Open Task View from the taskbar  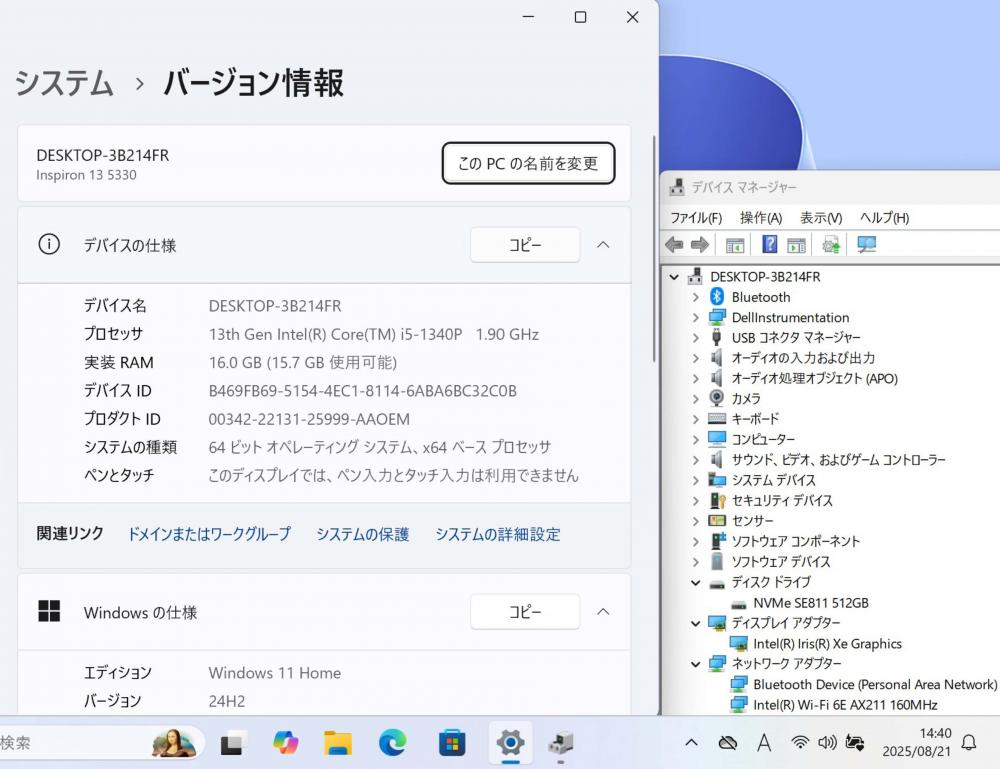point(232,743)
